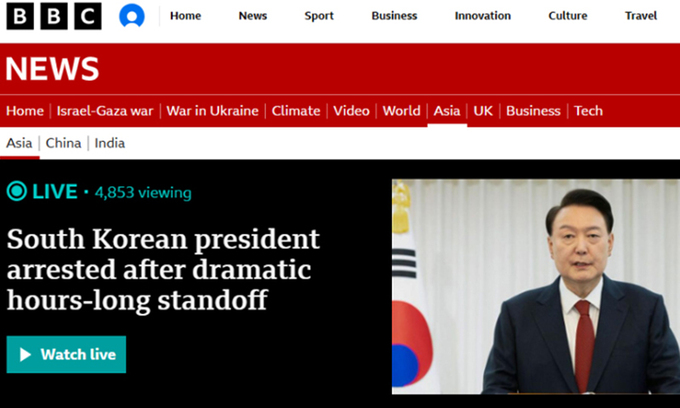
Task: Open War in Ukraine tab
Action: point(212,111)
